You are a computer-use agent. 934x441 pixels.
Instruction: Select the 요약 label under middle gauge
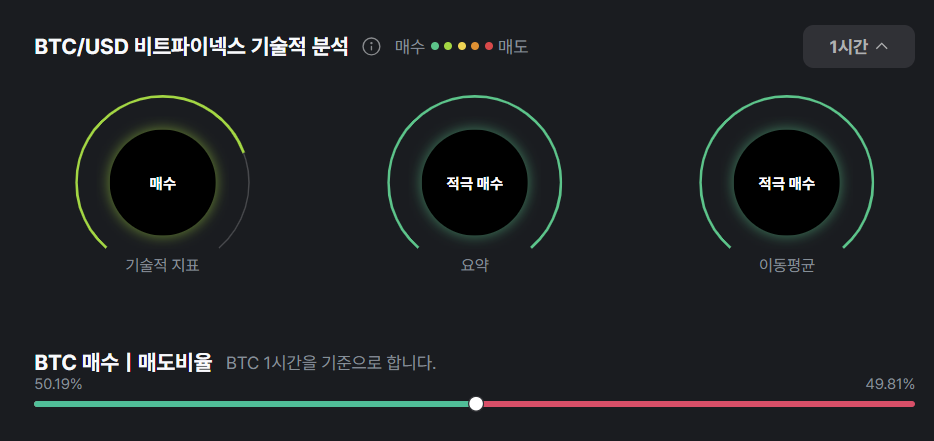[x=475, y=265]
